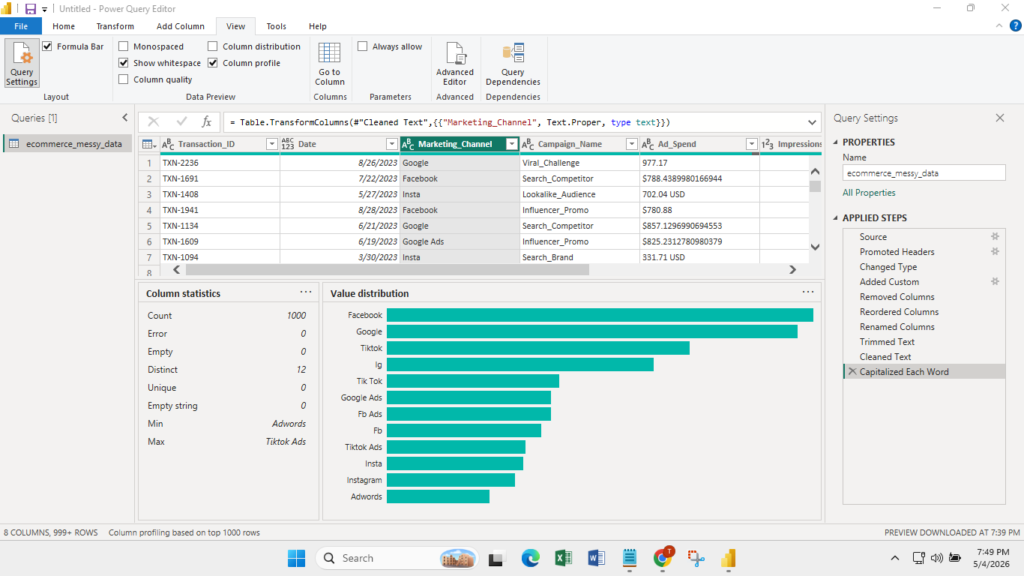Open settings gear for Promoted Headers step

pos(995,251)
